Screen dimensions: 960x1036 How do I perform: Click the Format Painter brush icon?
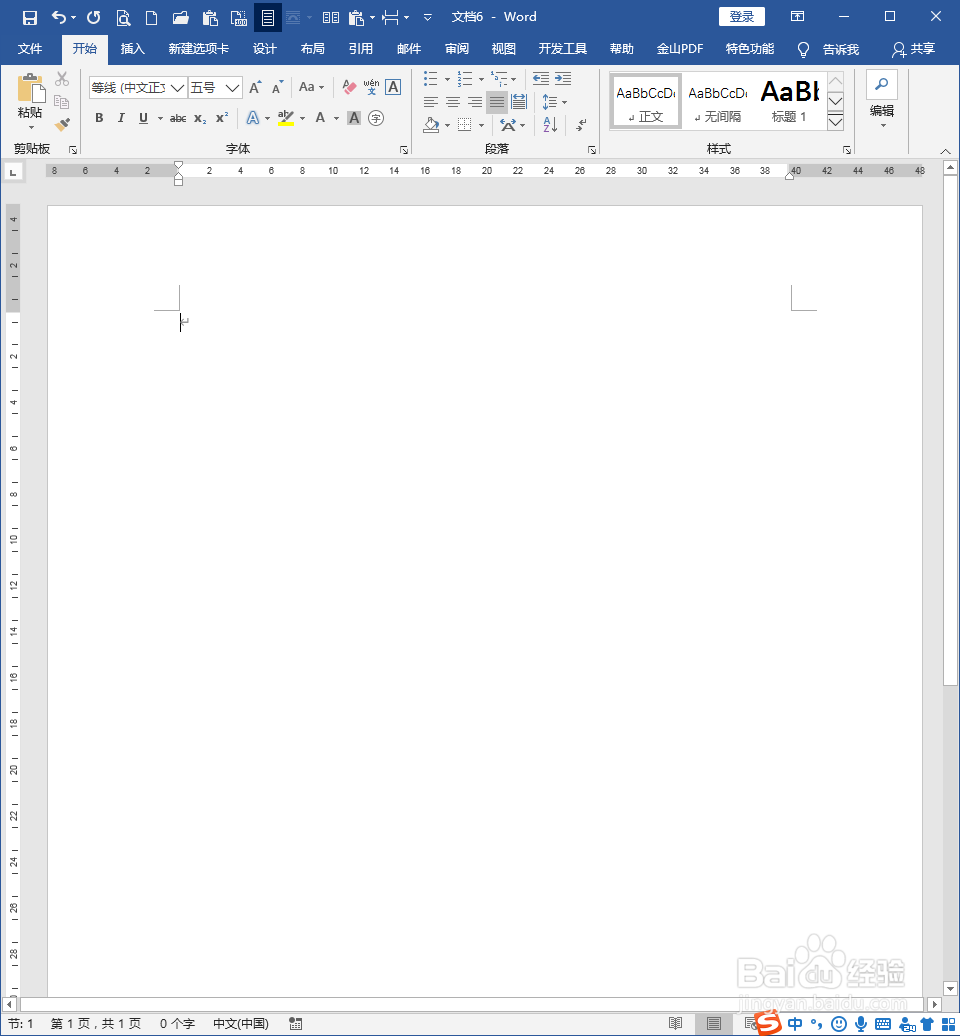[x=62, y=124]
